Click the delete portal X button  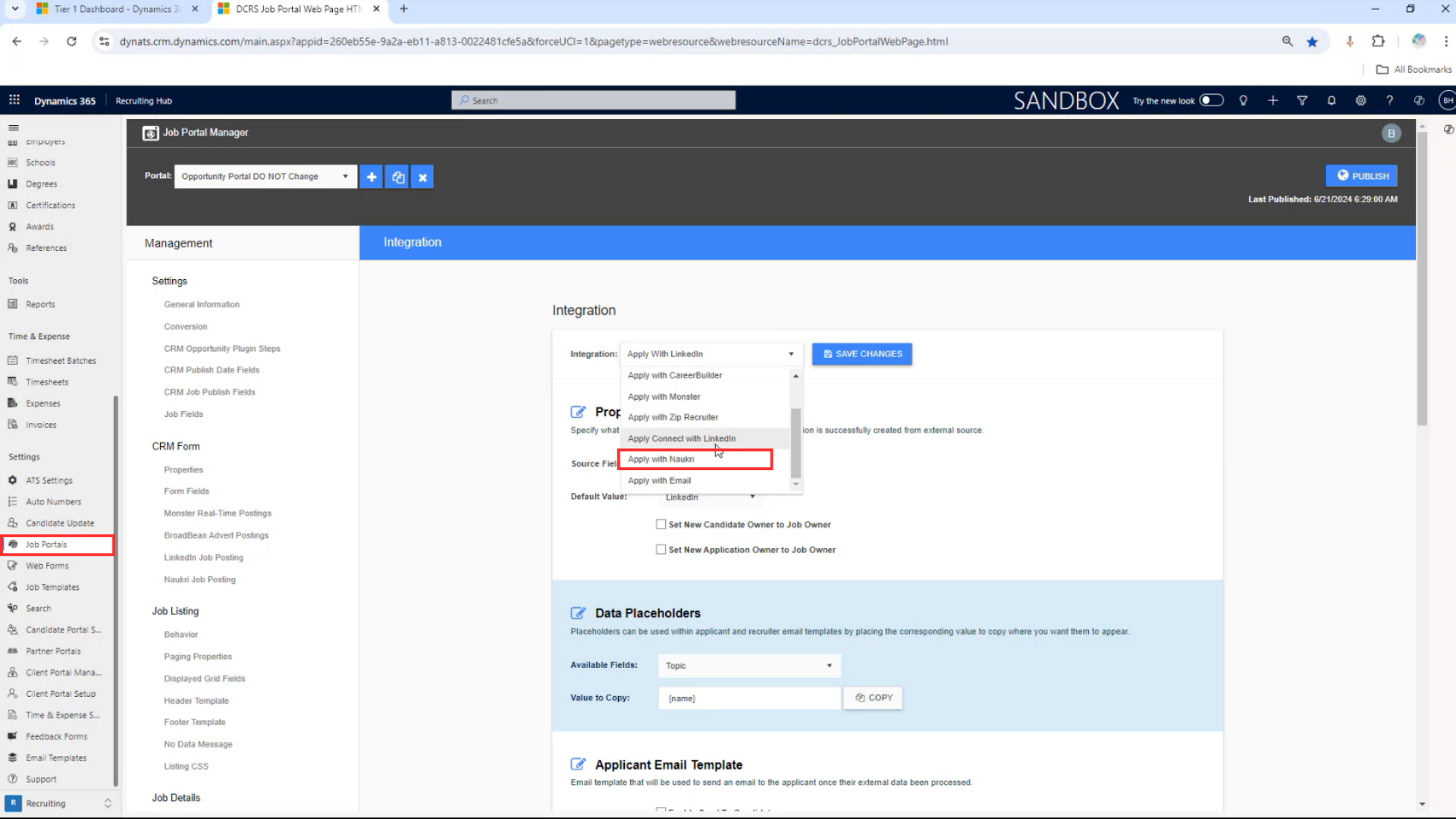coord(422,177)
